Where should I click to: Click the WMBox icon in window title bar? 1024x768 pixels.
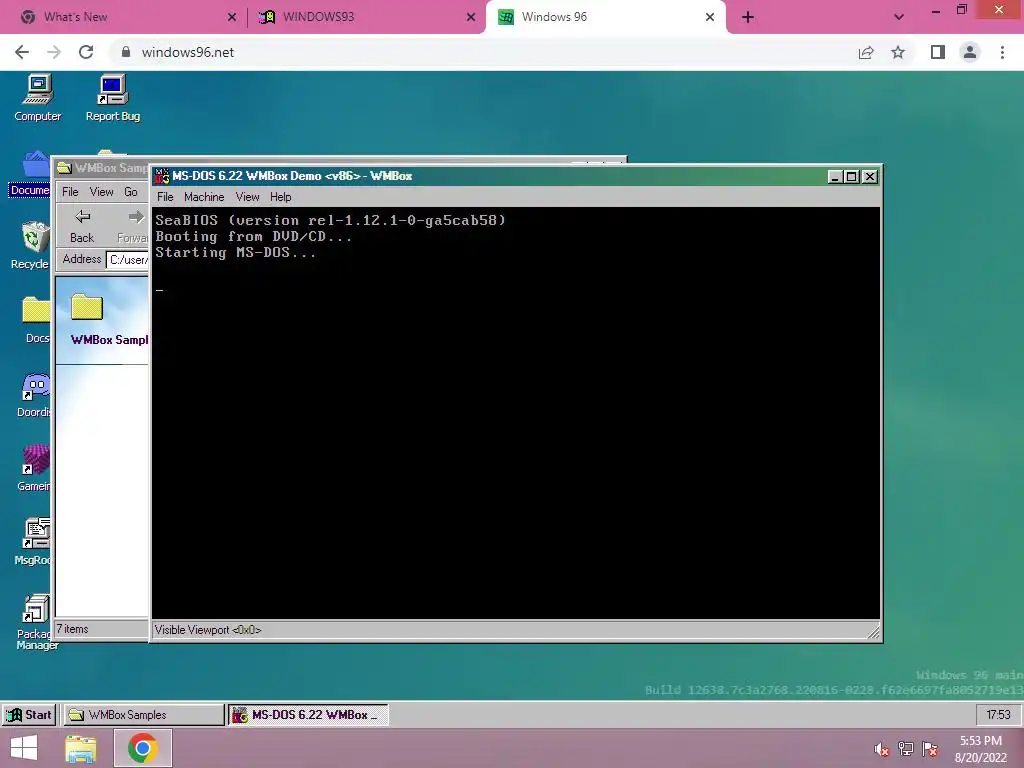[x=162, y=176]
